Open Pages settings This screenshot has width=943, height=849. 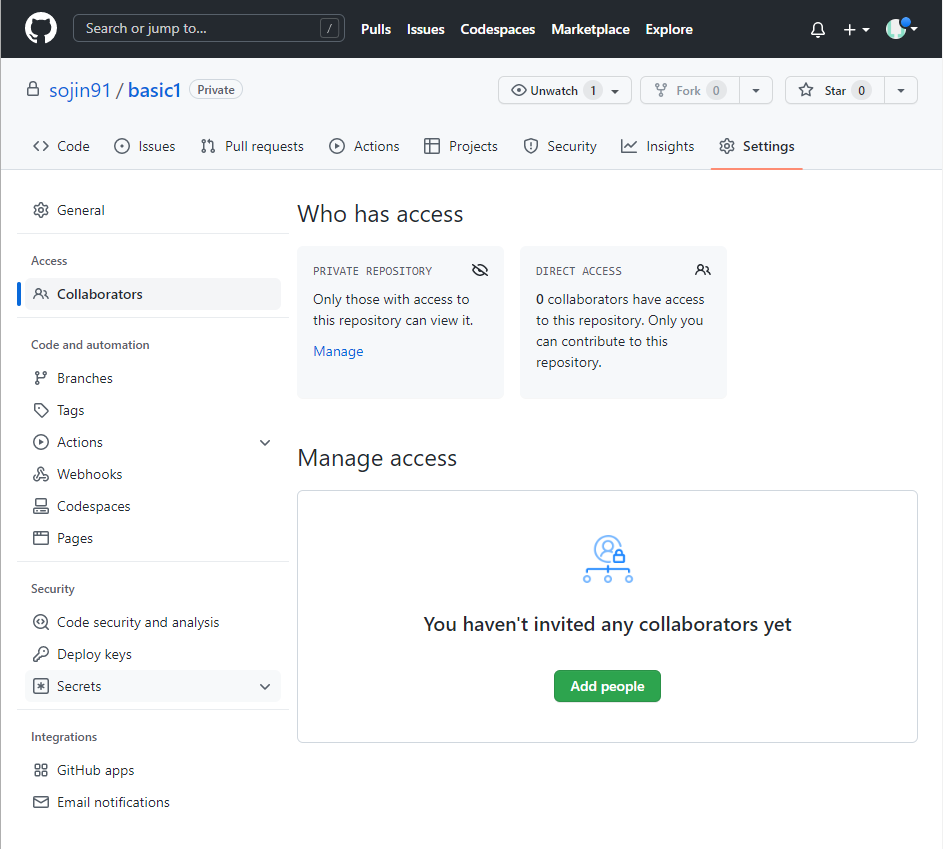click(x=153, y=538)
